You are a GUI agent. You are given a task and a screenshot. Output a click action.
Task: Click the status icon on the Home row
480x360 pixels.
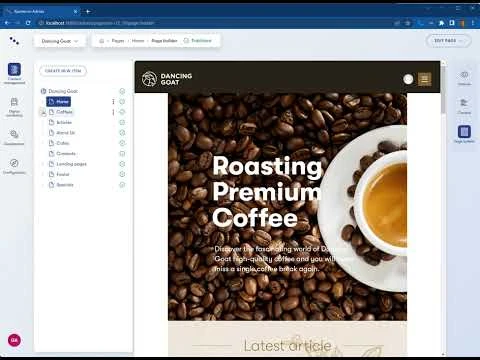(122, 101)
